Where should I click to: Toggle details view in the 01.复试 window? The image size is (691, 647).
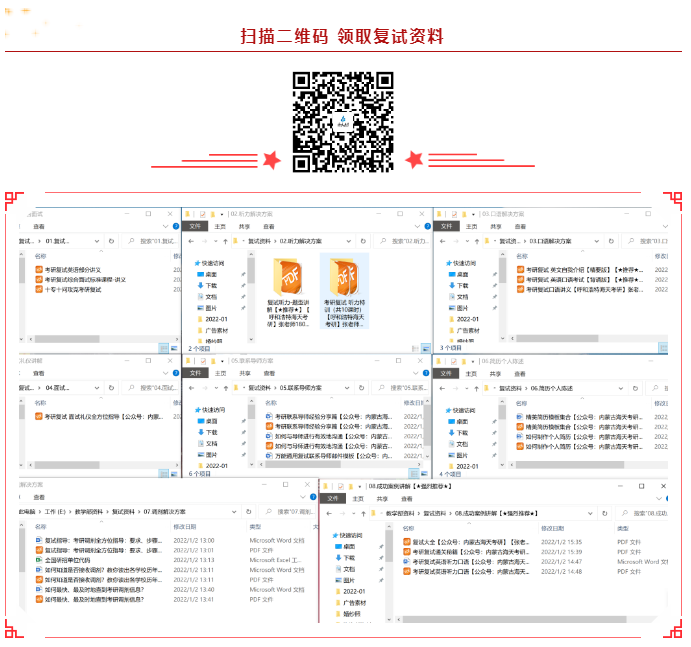coord(164,349)
